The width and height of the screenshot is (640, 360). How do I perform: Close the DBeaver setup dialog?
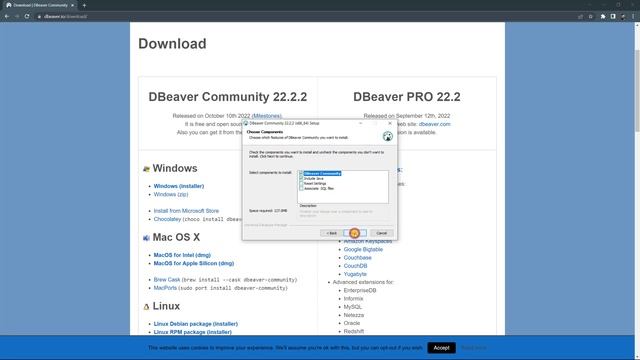pyautogui.click(x=390, y=123)
